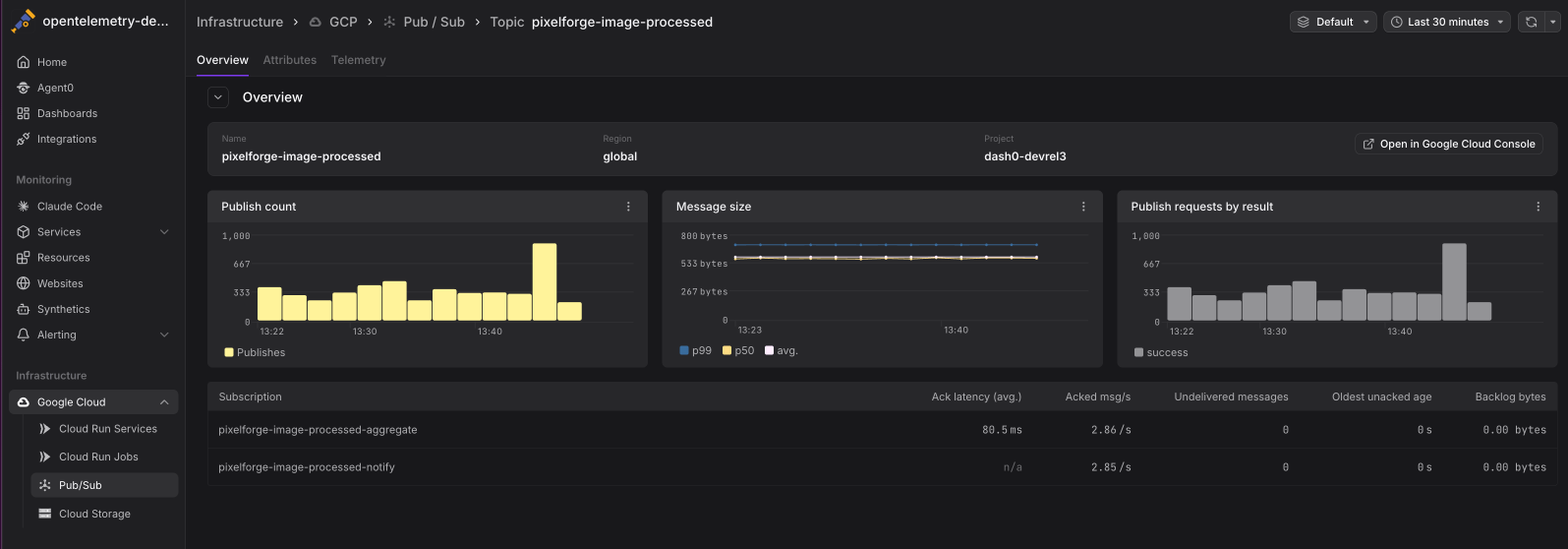This screenshot has height=549, width=1568.
Task: Click the Cloud Run Services icon
Action: 45,429
